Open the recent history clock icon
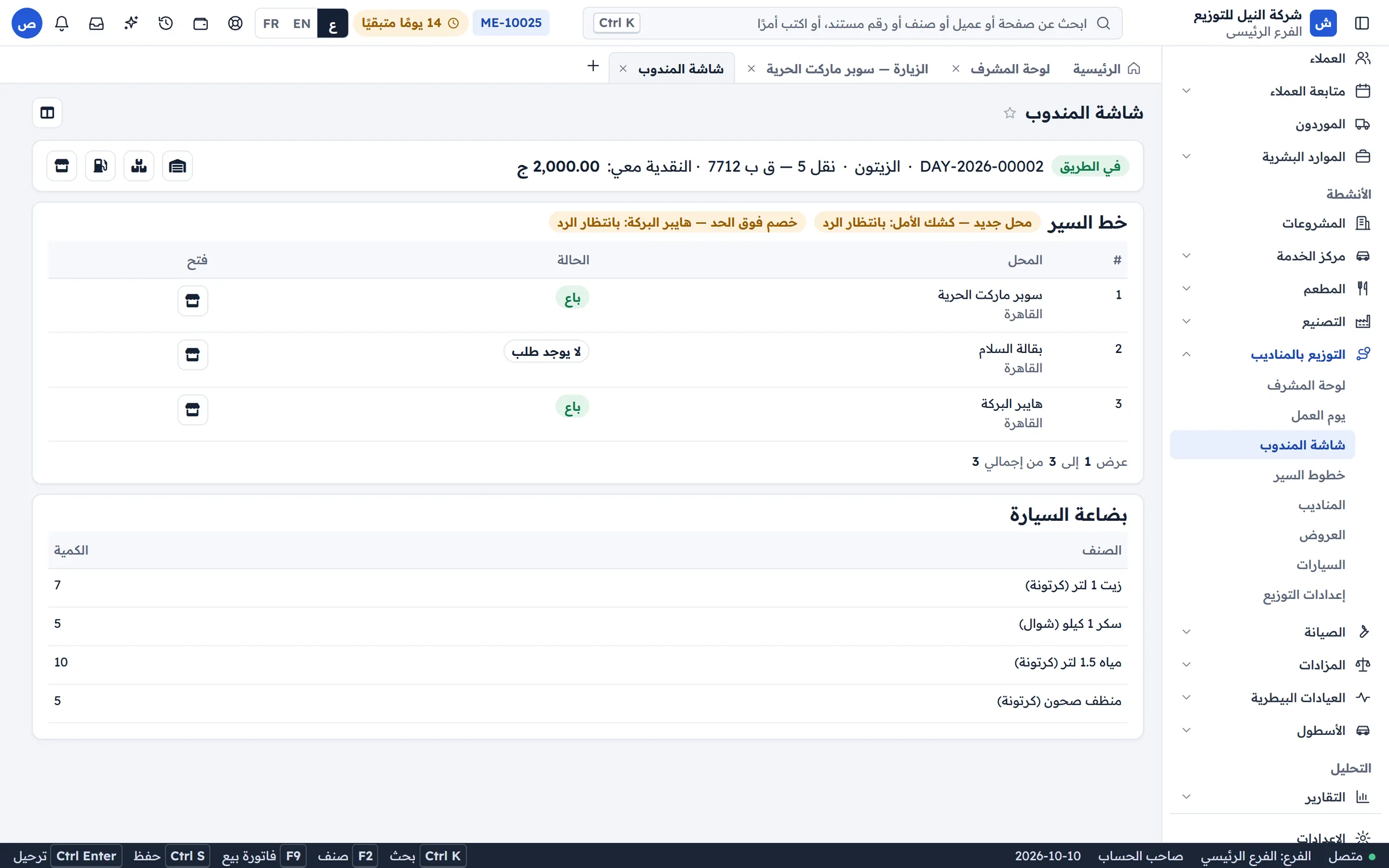The height and width of the screenshot is (868, 1389). click(x=166, y=23)
